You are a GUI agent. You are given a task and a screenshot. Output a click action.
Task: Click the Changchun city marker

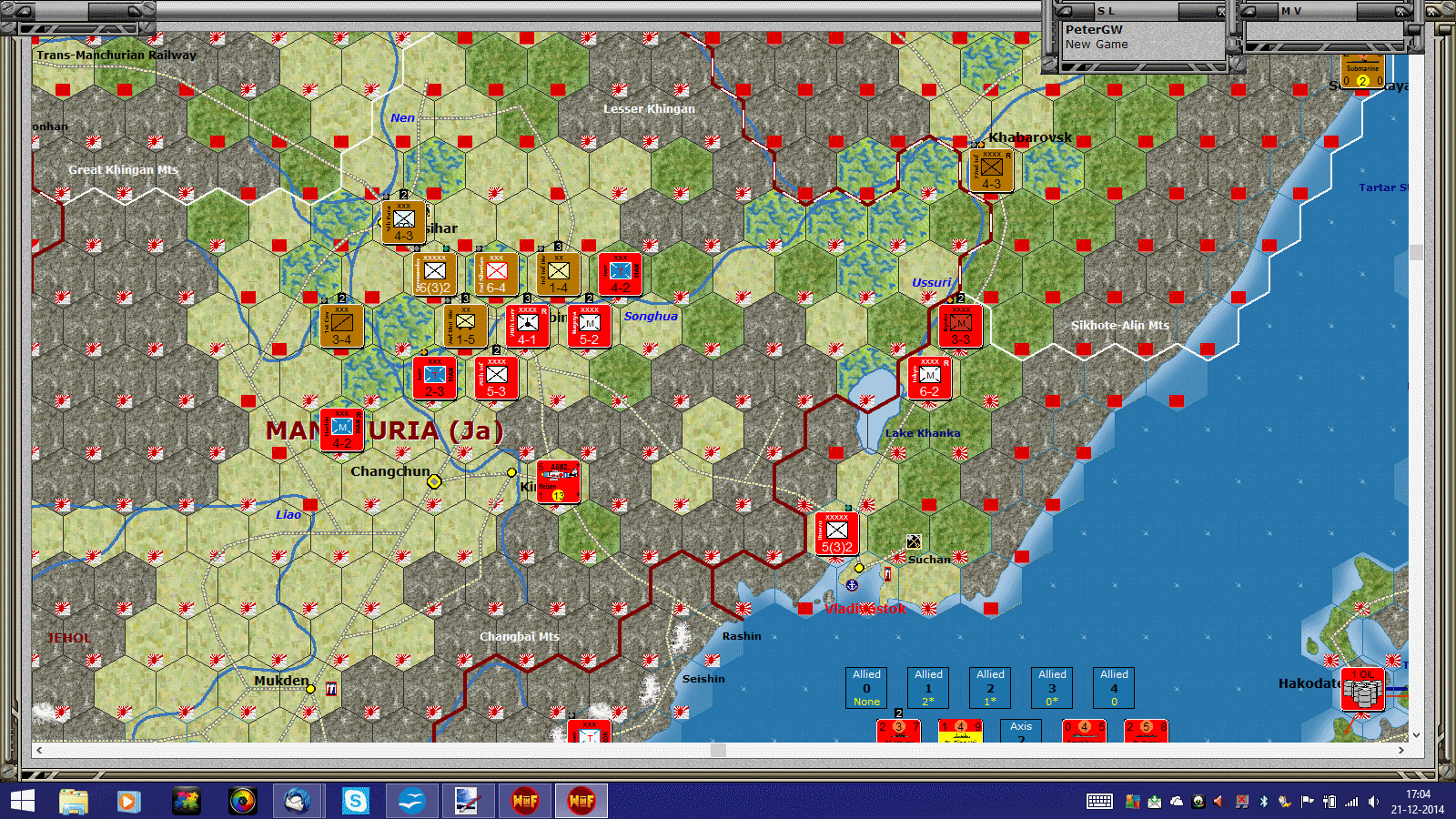click(434, 481)
